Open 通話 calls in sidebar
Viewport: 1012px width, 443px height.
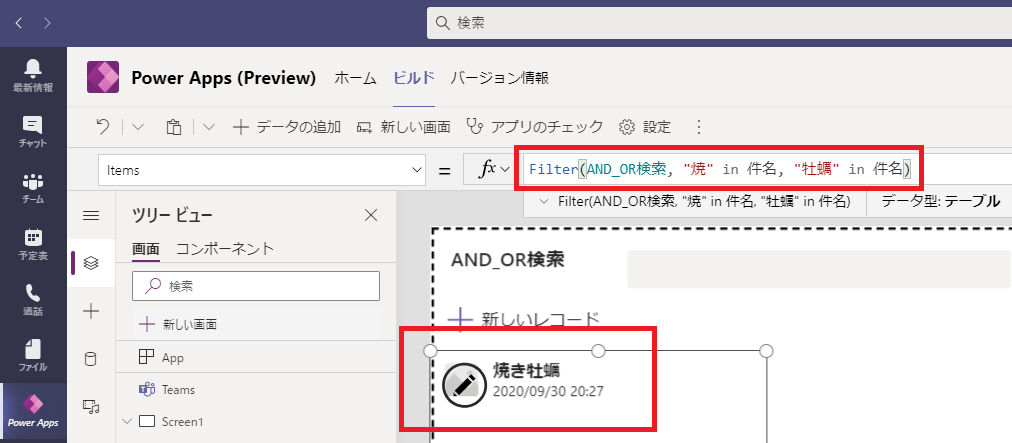coord(33,299)
